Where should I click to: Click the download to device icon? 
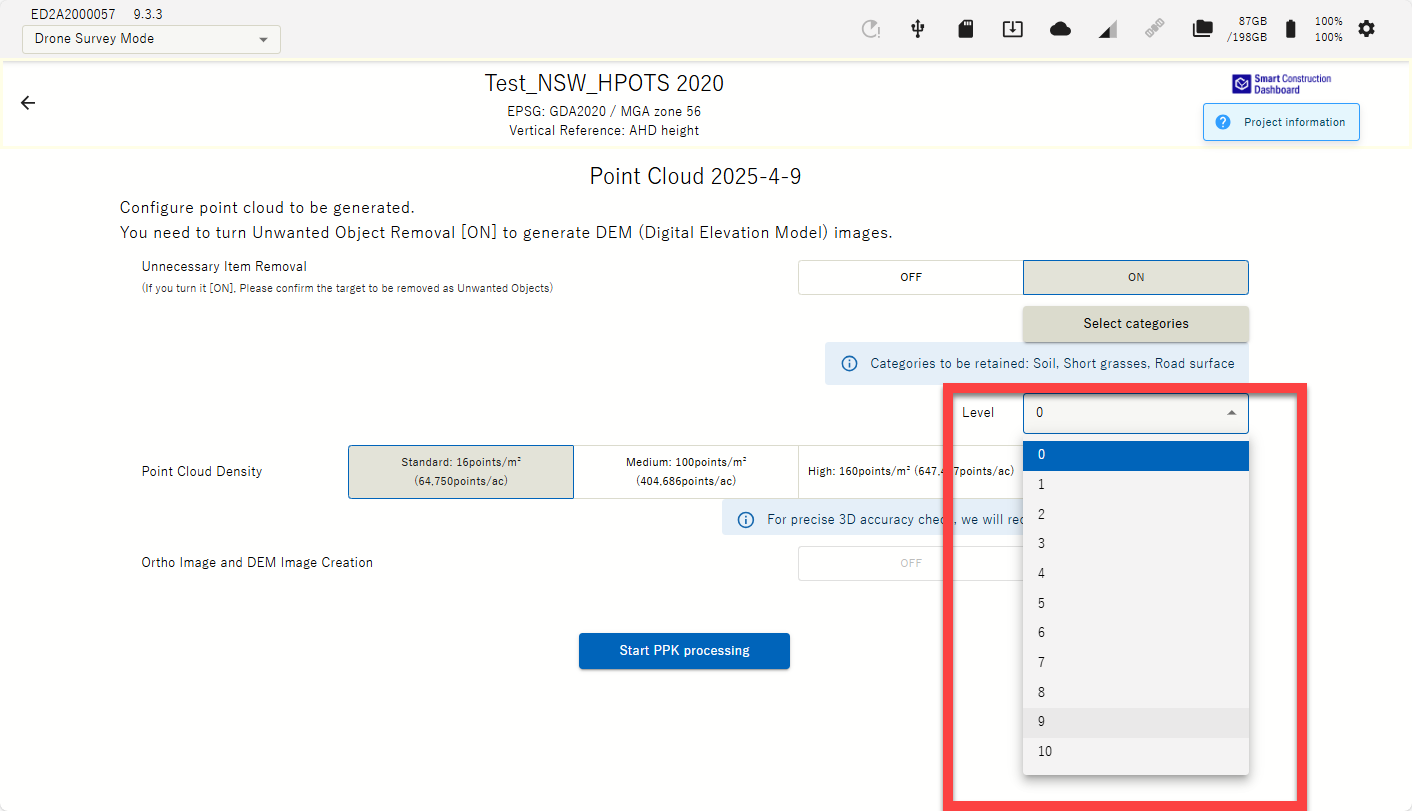(x=1013, y=29)
